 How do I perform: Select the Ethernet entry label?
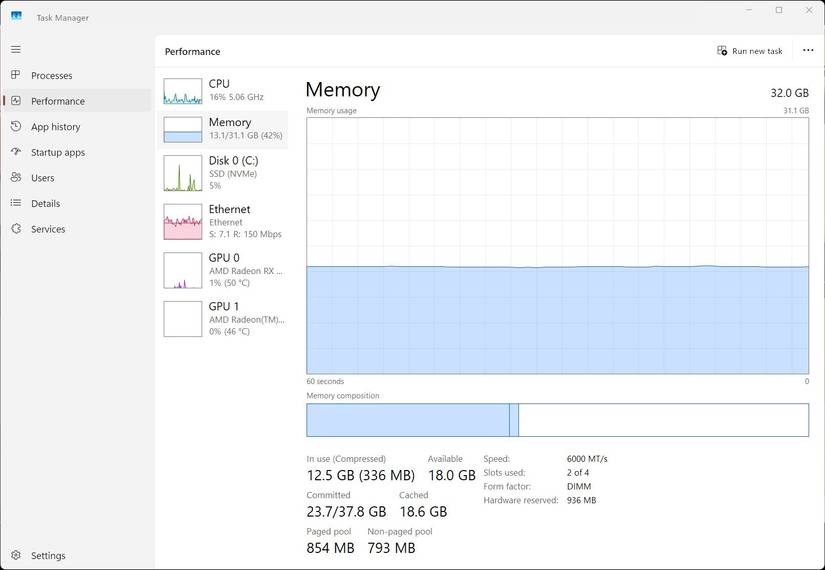pos(229,209)
